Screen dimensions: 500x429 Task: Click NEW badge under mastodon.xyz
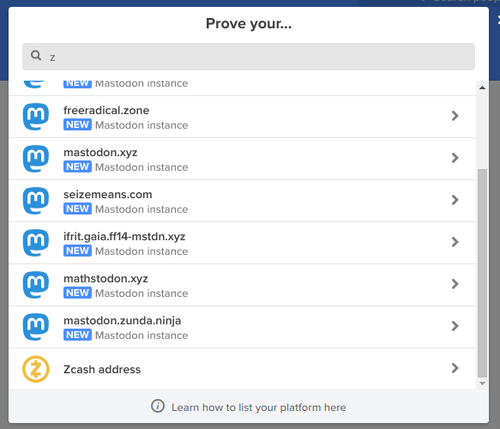[x=77, y=167]
